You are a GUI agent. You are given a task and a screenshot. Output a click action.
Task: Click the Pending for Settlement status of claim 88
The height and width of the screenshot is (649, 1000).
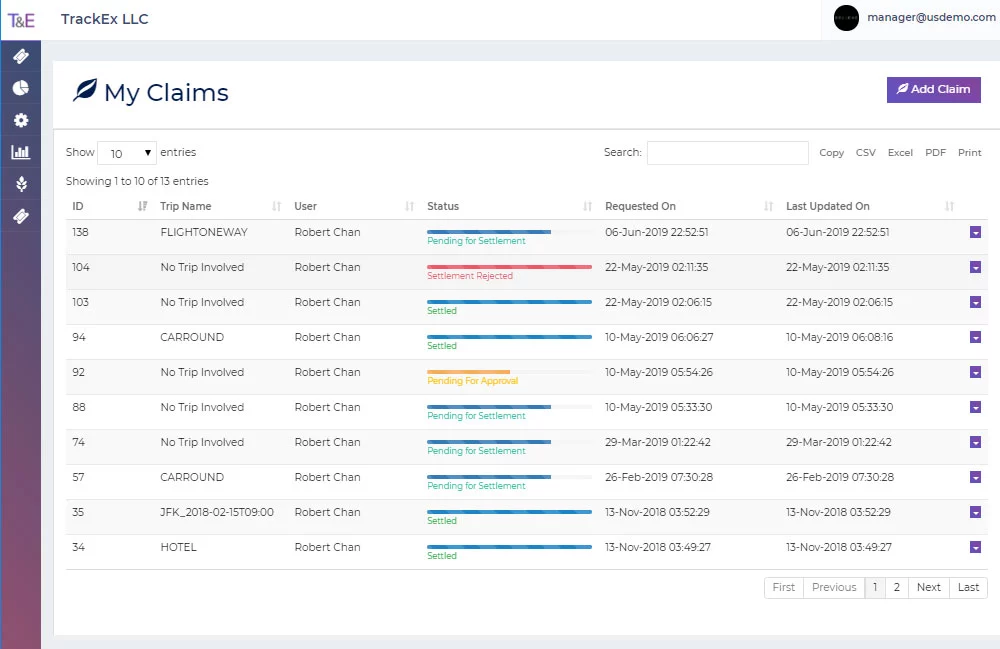(476, 416)
